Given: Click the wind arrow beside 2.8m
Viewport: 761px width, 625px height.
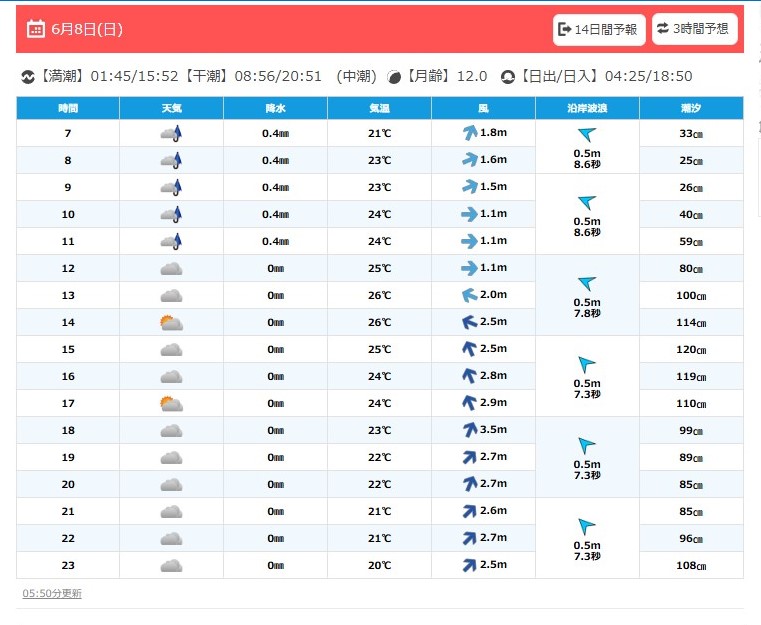Looking at the screenshot, I should (x=469, y=376).
